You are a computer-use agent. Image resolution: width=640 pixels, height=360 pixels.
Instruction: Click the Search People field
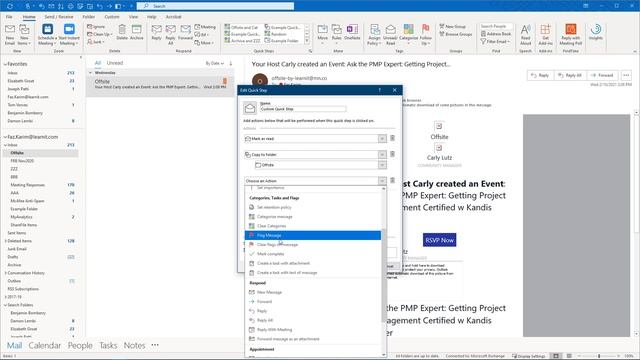point(496,27)
